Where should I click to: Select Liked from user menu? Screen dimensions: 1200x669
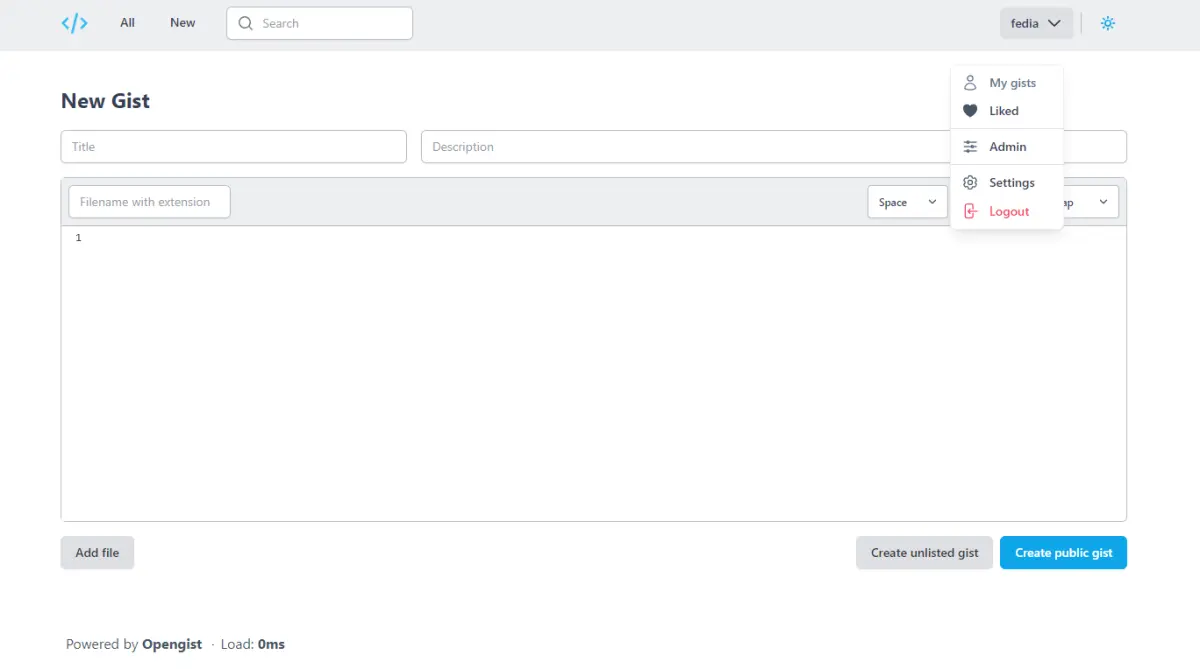click(x=1007, y=111)
